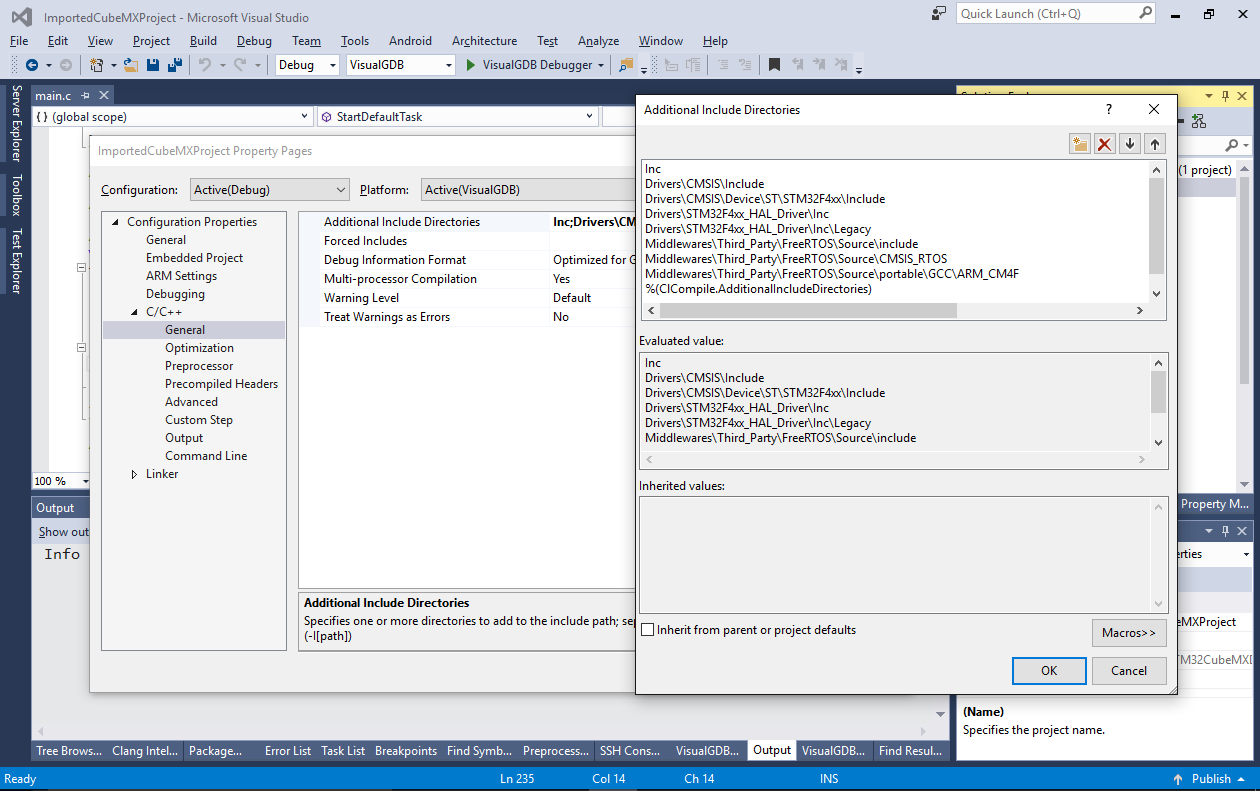Select Optimization under C/C++
The image size is (1260, 791).
coord(199,348)
